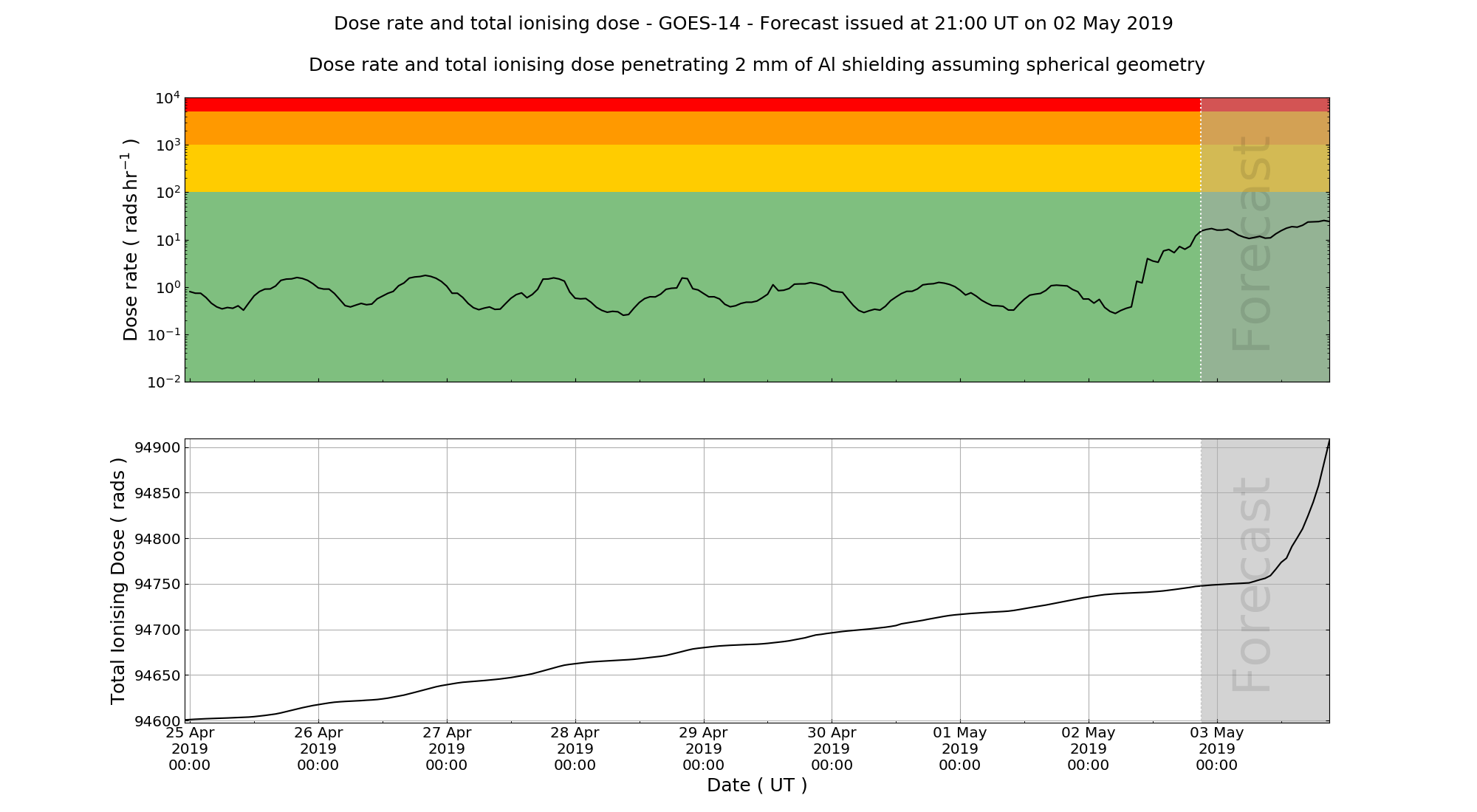Click the red band in dose rate plot
Image resolution: width=1477 pixels, height=812 pixels.
[692, 104]
